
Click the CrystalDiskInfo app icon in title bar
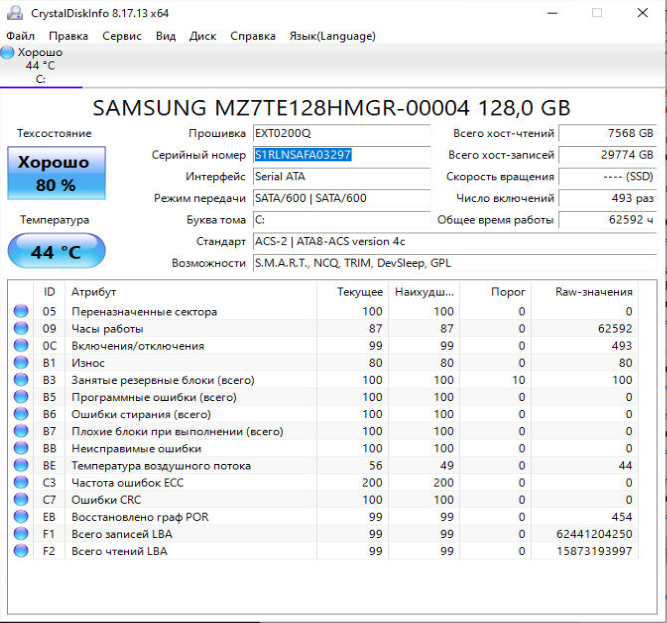[x=15, y=13]
